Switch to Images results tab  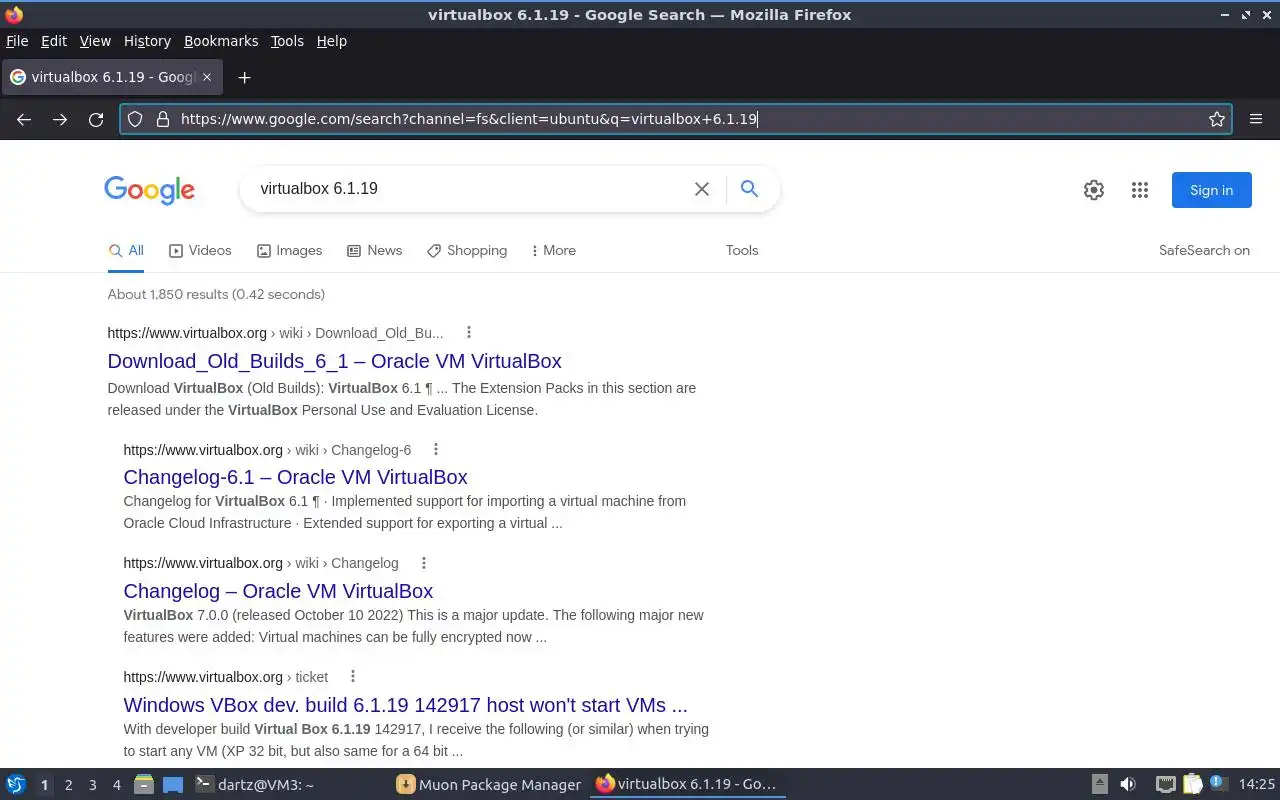point(289,251)
